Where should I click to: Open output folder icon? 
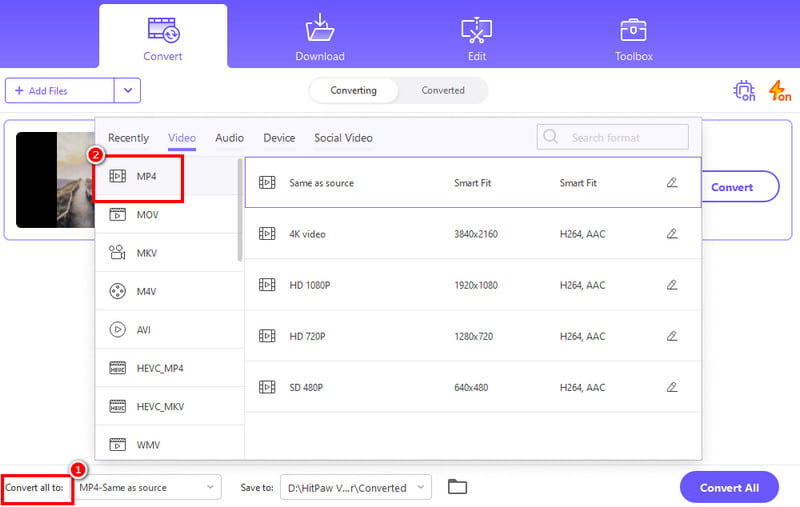pyautogui.click(x=457, y=487)
